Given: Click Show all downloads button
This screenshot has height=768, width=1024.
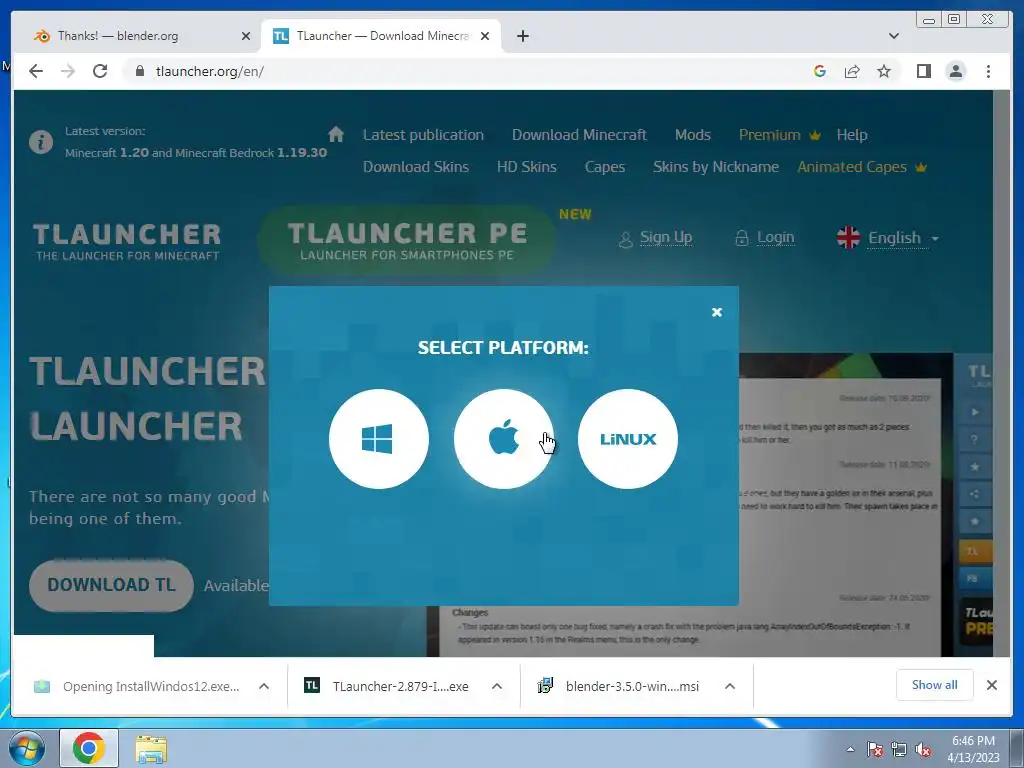Looking at the screenshot, I should click(935, 684).
